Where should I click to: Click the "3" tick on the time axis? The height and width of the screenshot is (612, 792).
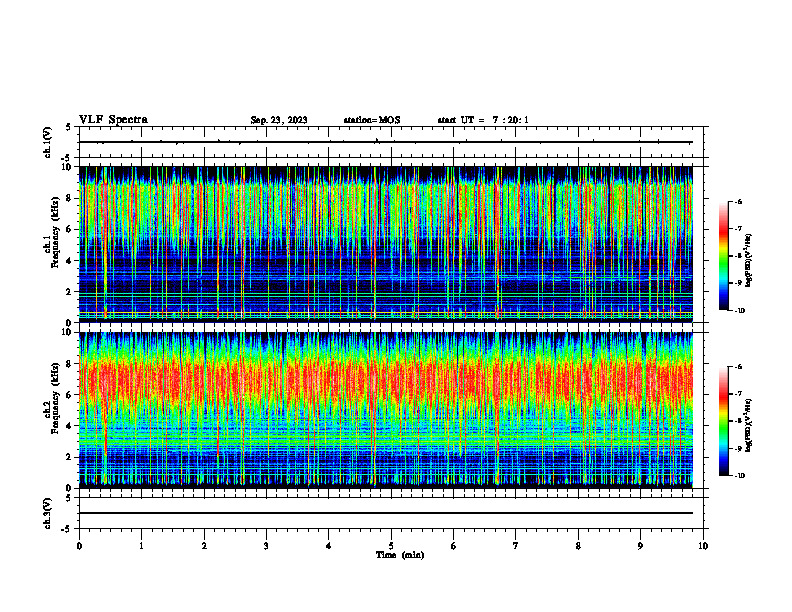click(x=266, y=546)
